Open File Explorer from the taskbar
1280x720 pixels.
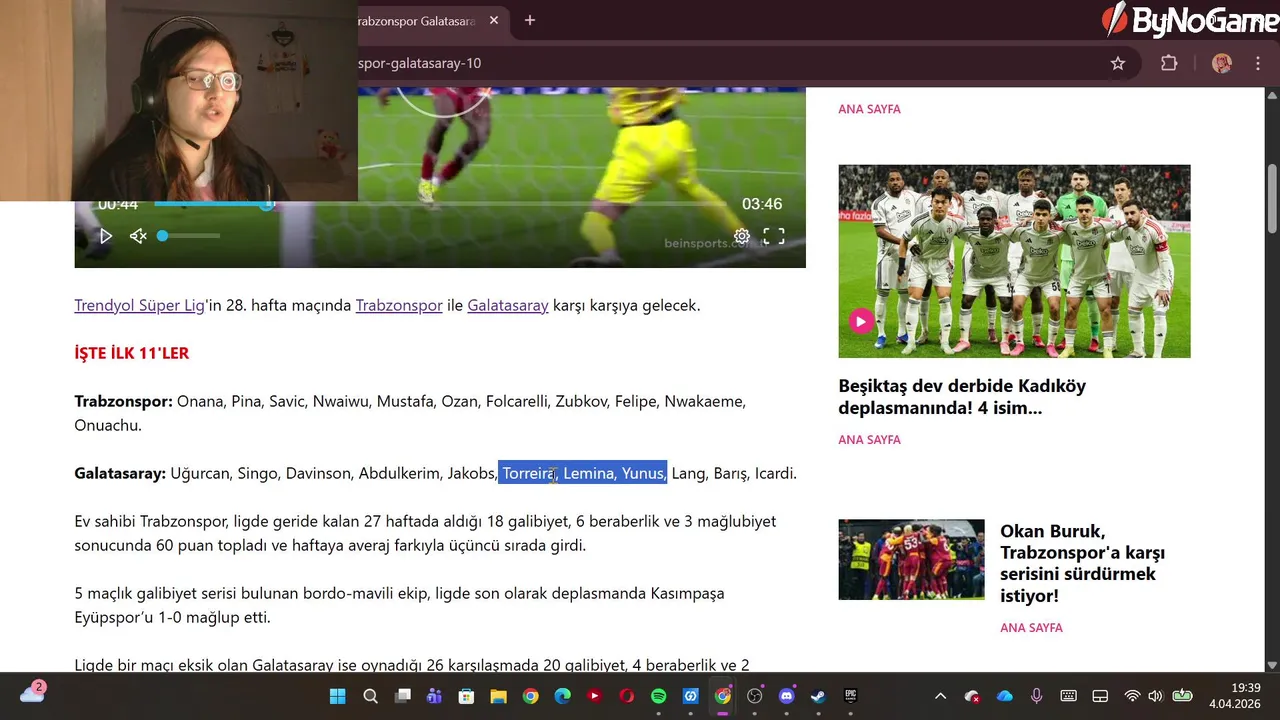(x=498, y=696)
